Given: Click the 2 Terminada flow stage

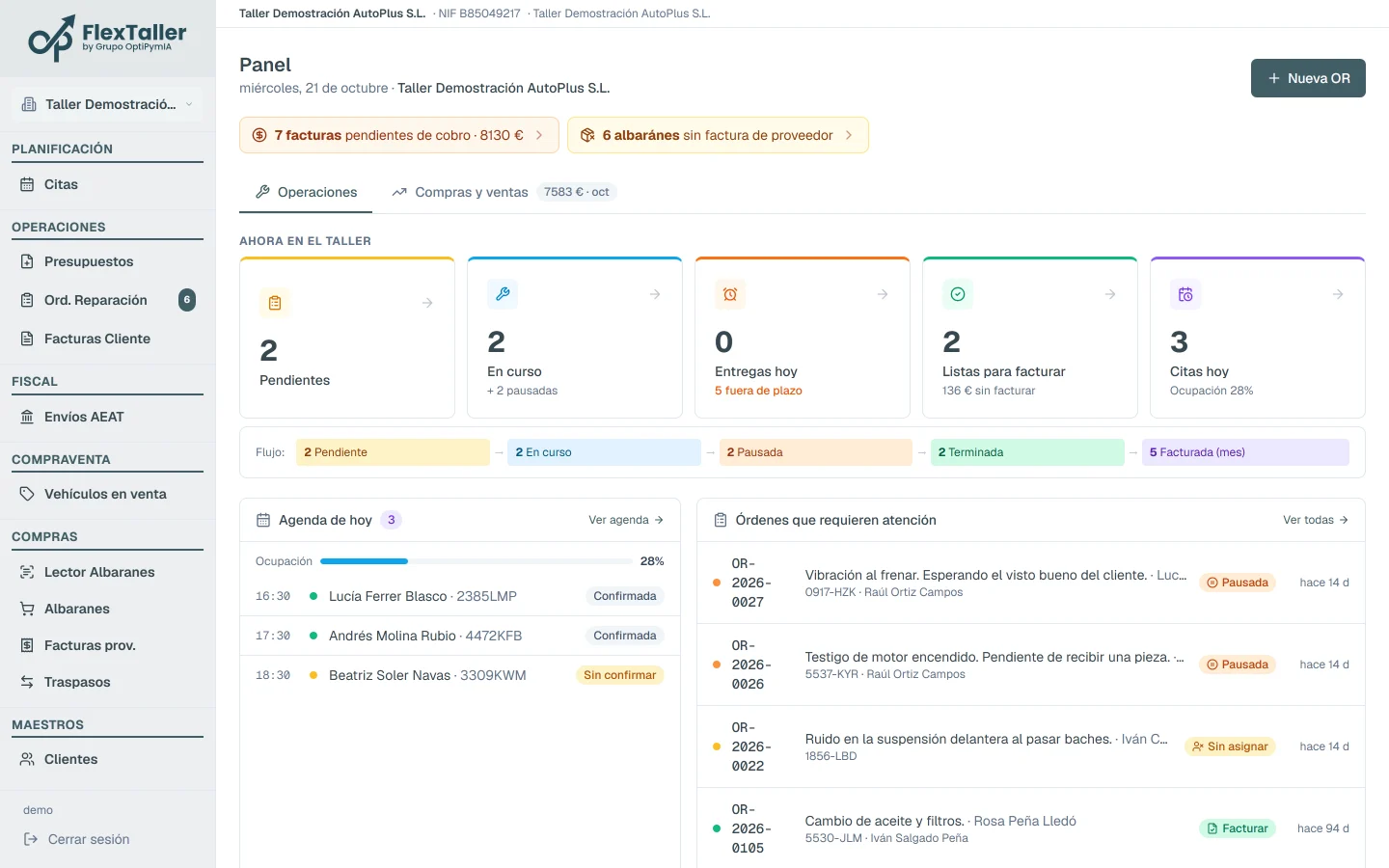Looking at the screenshot, I should click(x=1027, y=452).
